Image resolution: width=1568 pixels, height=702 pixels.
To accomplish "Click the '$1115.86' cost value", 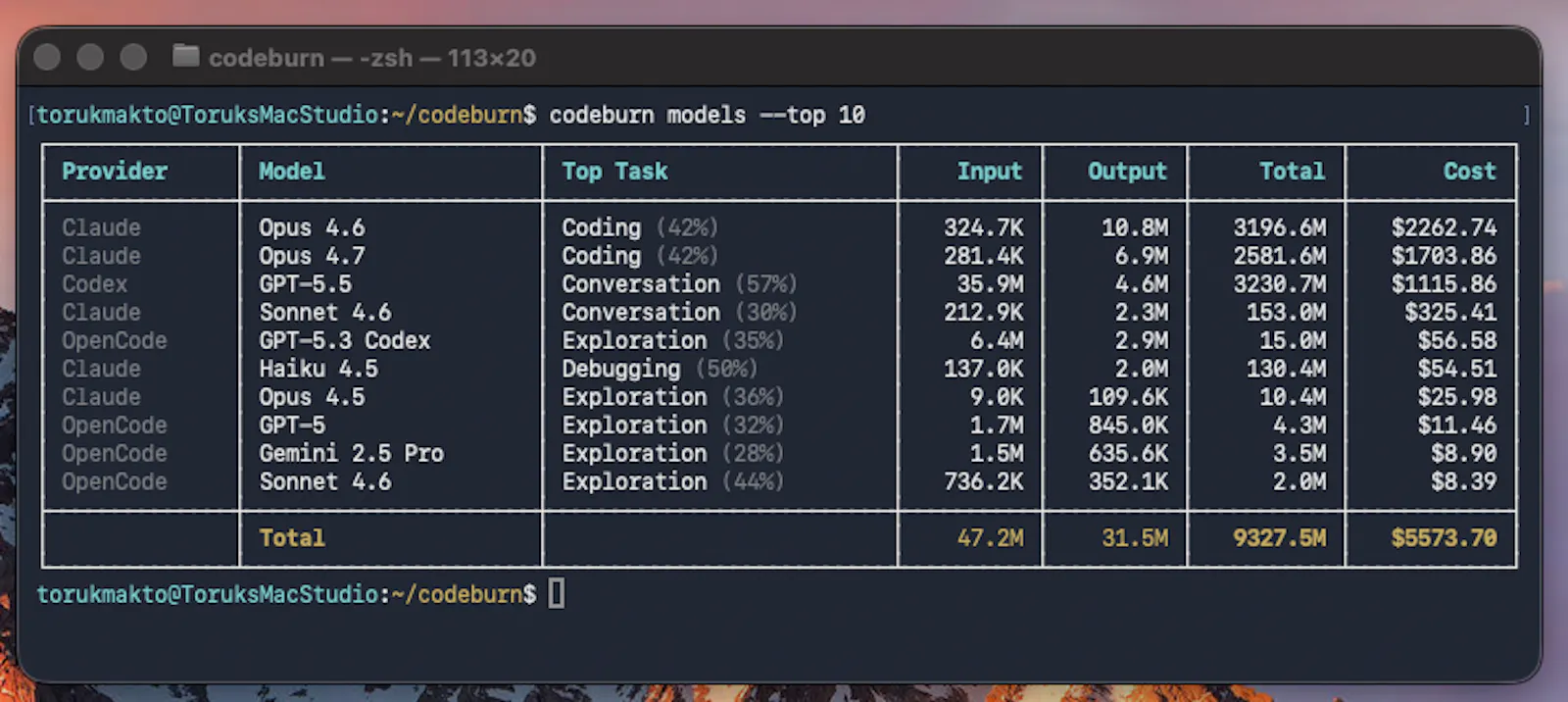I will 1445,284.
